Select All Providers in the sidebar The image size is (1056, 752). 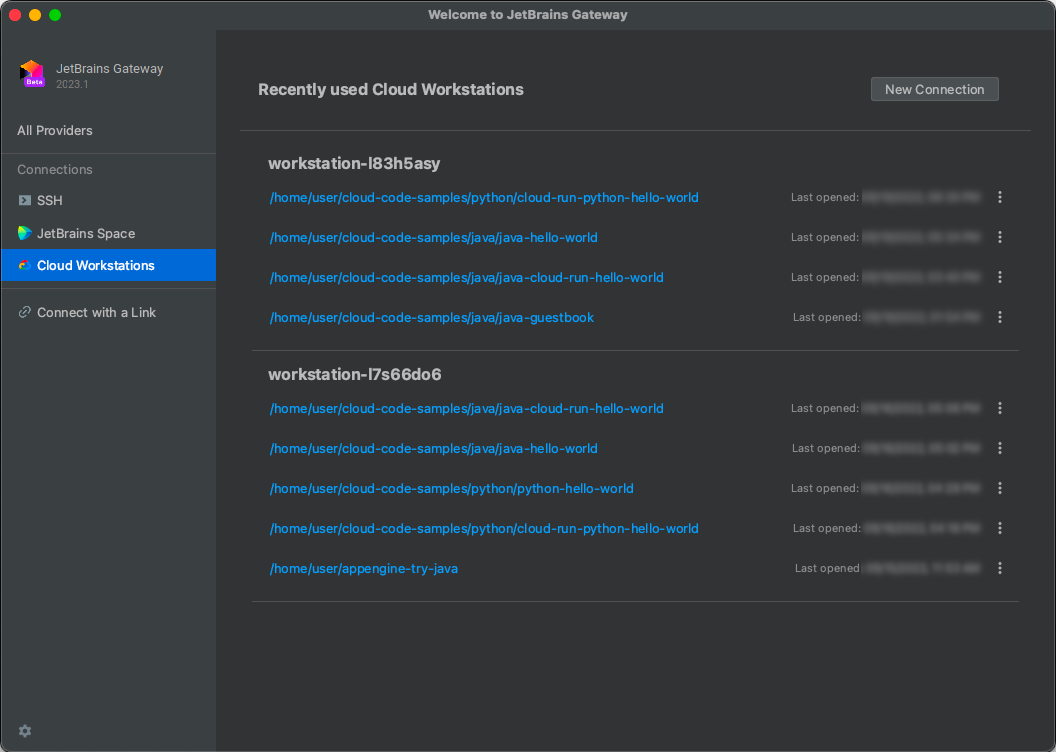(55, 130)
